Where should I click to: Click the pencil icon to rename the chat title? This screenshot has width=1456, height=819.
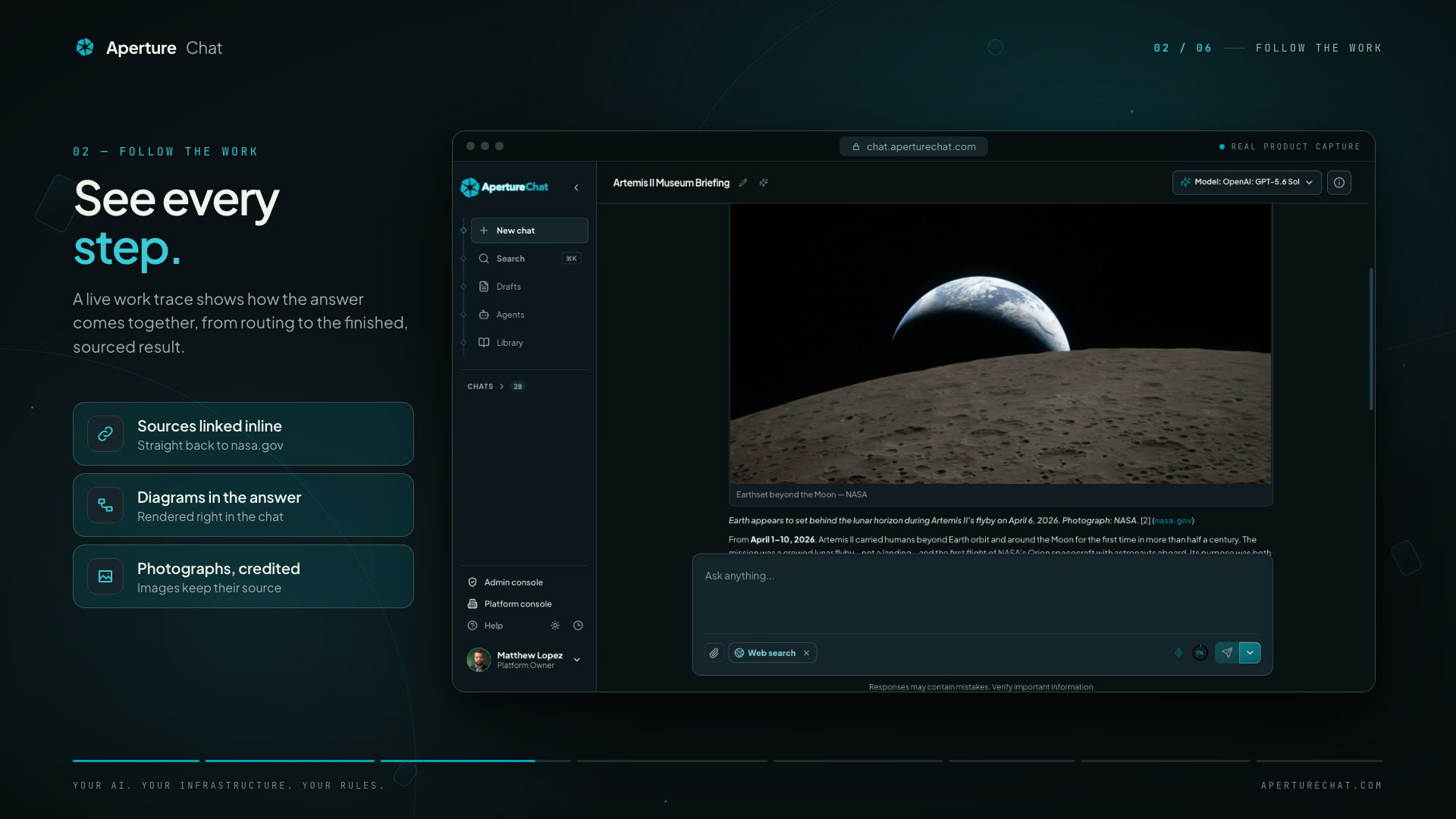pos(743,183)
